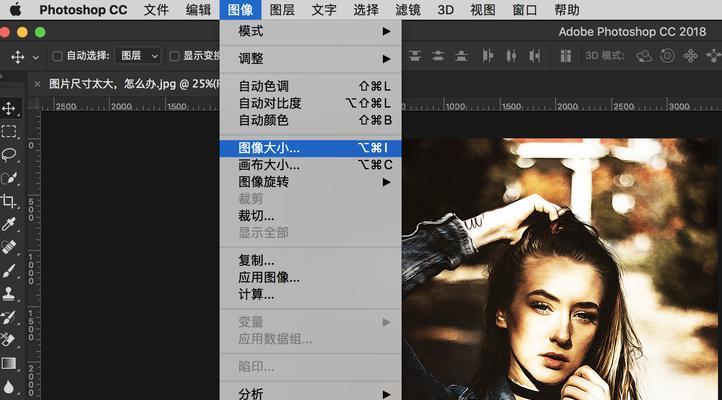Select the Eyedropper tool
The height and width of the screenshot is (400, 722).
9,224
